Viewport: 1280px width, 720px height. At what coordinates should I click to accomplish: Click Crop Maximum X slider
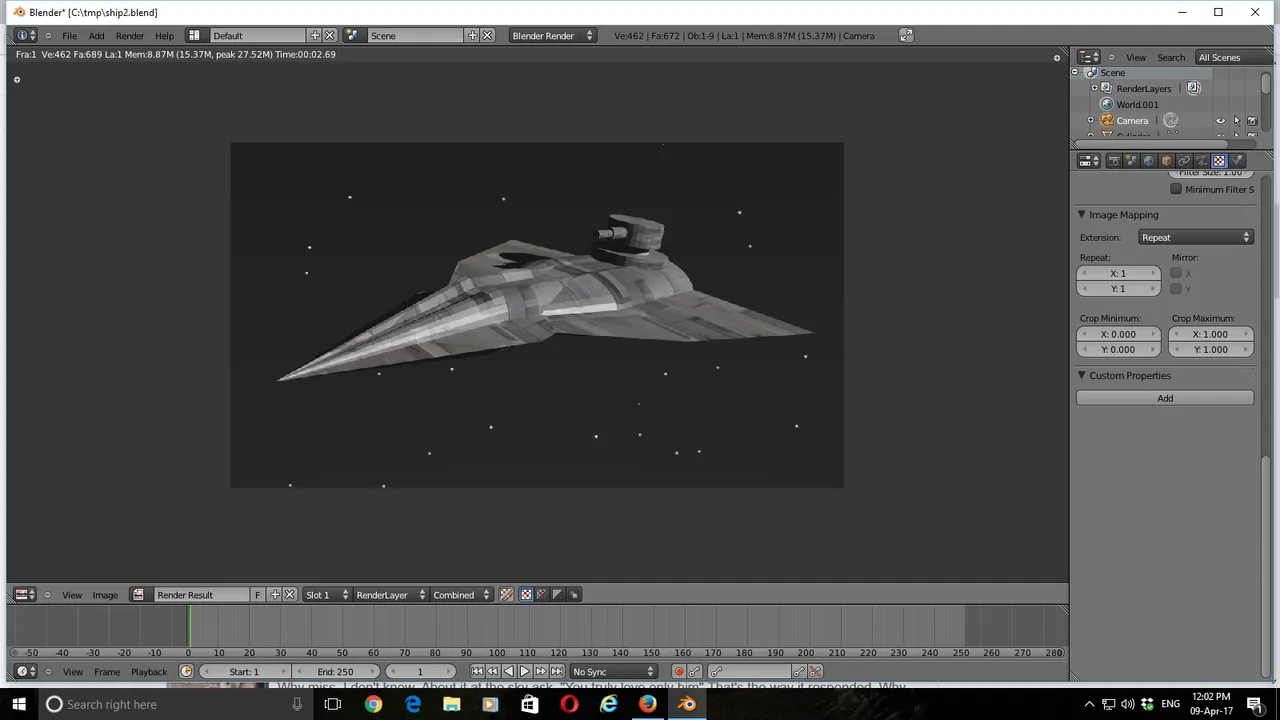tap(1210, 334)
